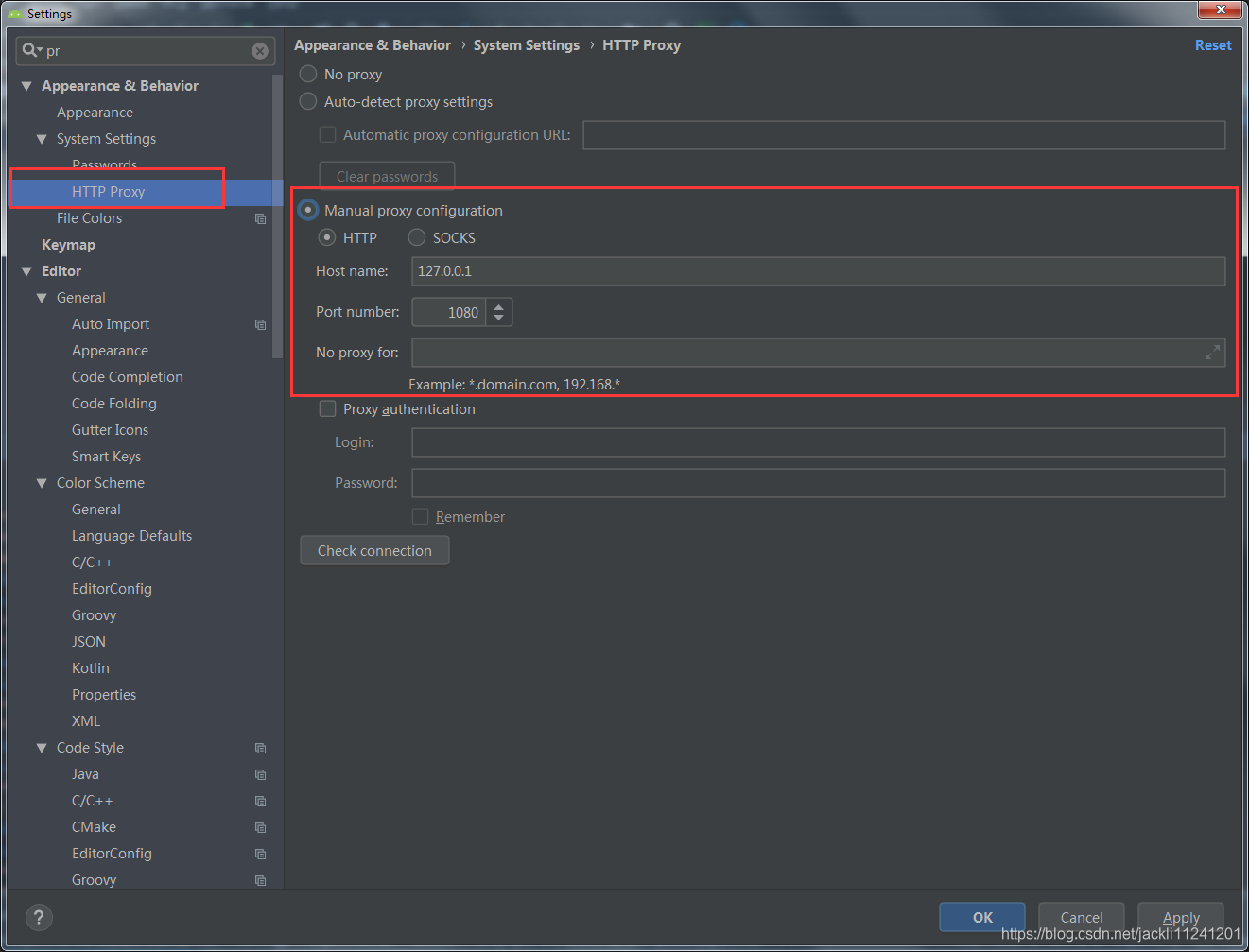Image resolution: width=1249 pixels, height=952 pixels.
Task: Collapse the Appearance & Behavior tree section
Action: click(x=26, y=86)
